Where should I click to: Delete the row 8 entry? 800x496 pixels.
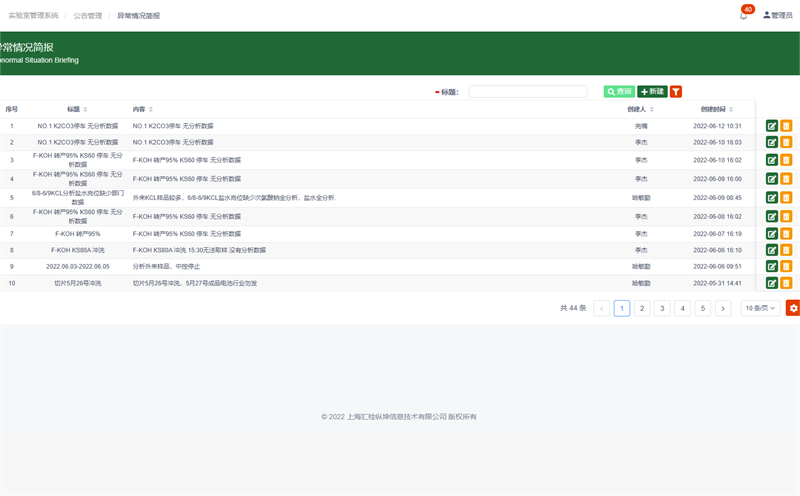point(786,249)
